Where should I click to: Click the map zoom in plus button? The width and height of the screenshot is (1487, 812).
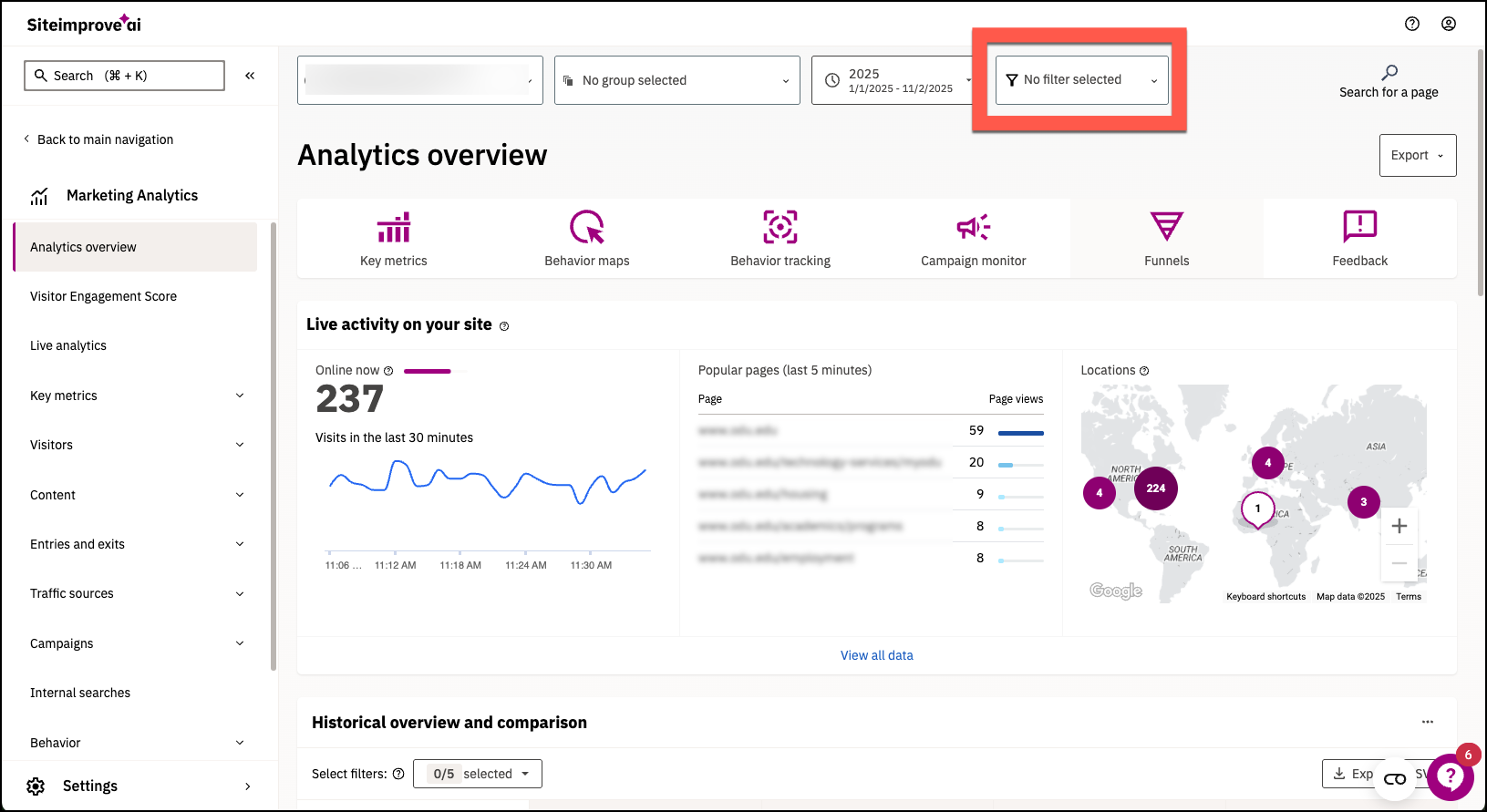1399,526
